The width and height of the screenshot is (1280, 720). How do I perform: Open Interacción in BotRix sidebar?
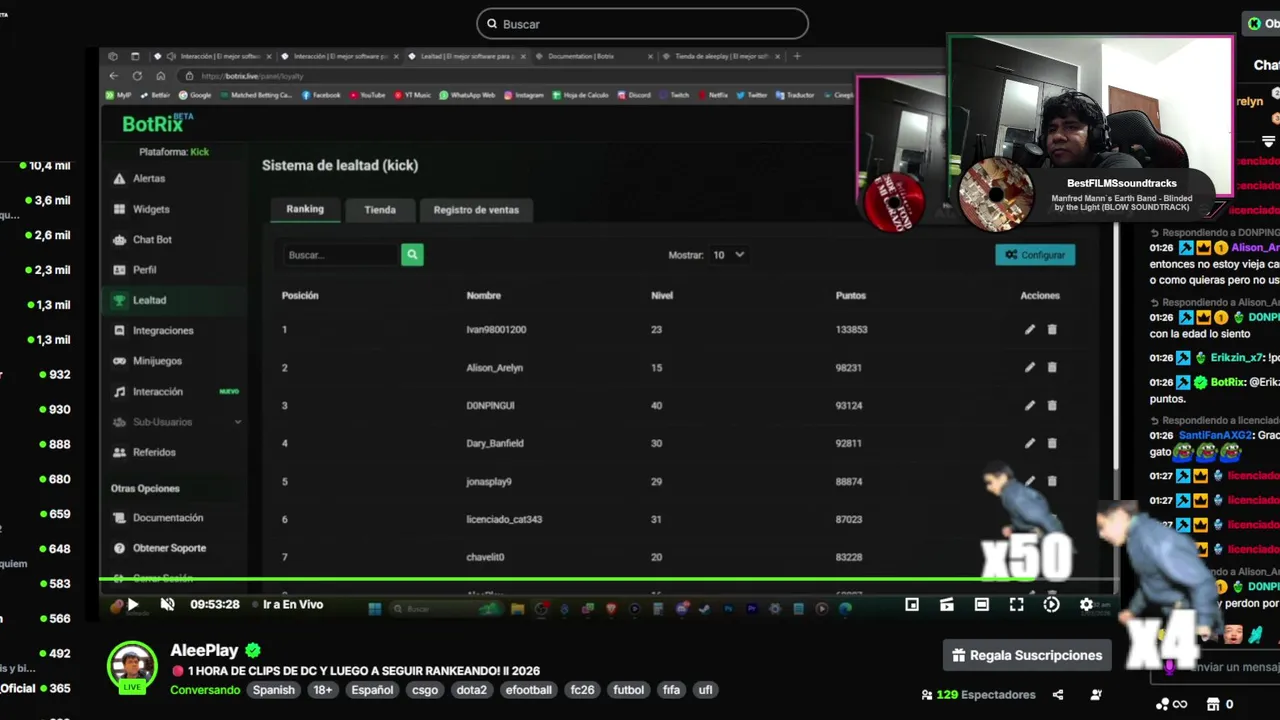coord(158,392)
